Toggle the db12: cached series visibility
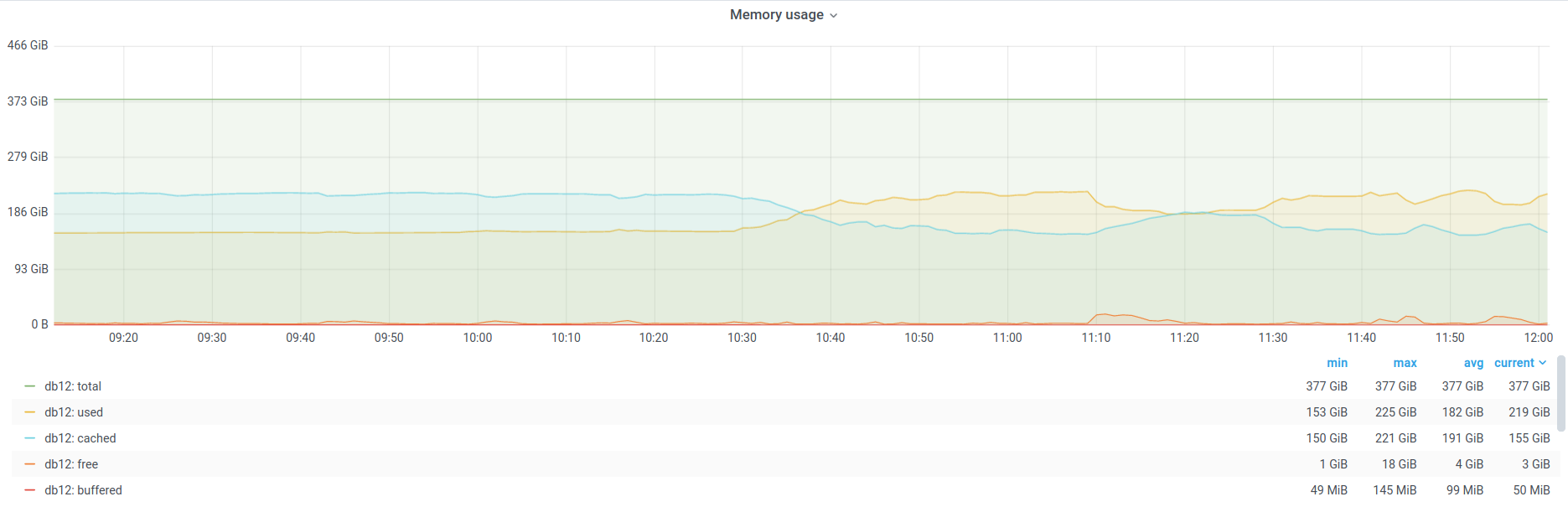The image size is (1568, 507). [x=80, y=438]
